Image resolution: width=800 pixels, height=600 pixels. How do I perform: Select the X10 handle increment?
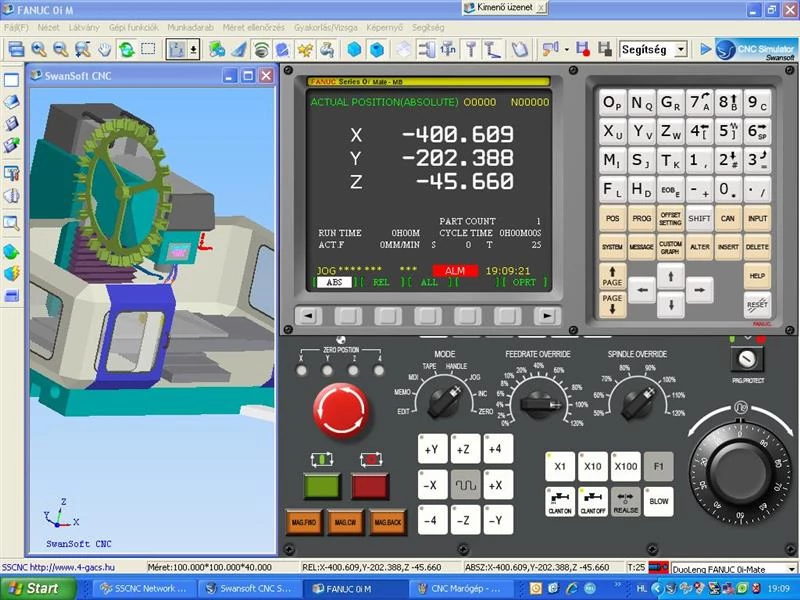click(592, 466)
